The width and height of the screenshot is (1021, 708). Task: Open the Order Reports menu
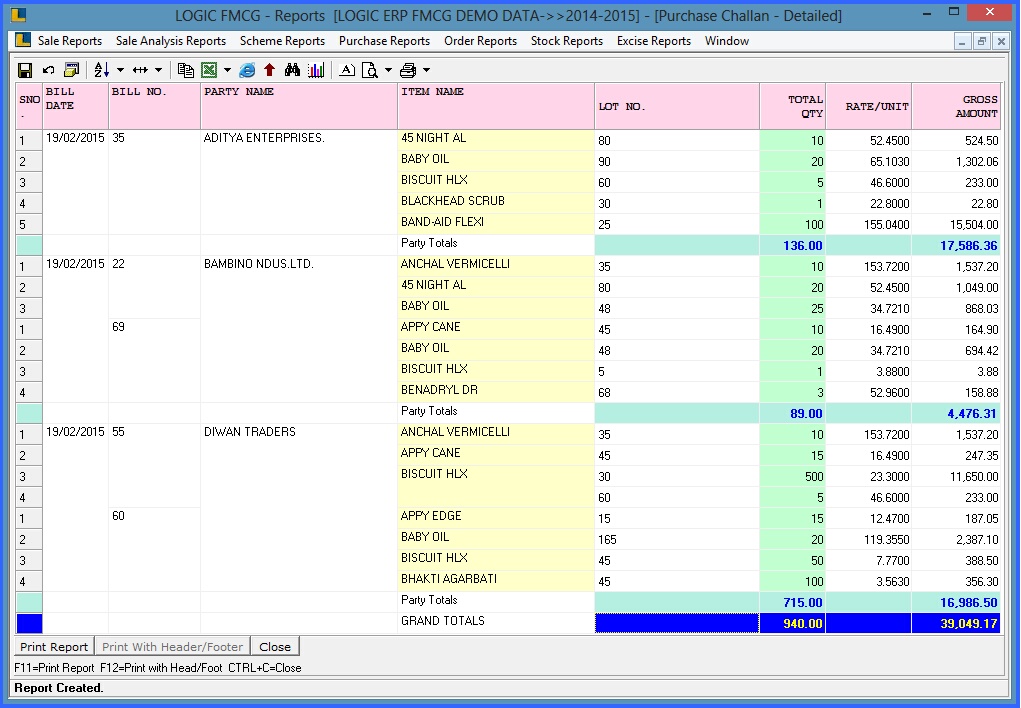pos(481,40)
